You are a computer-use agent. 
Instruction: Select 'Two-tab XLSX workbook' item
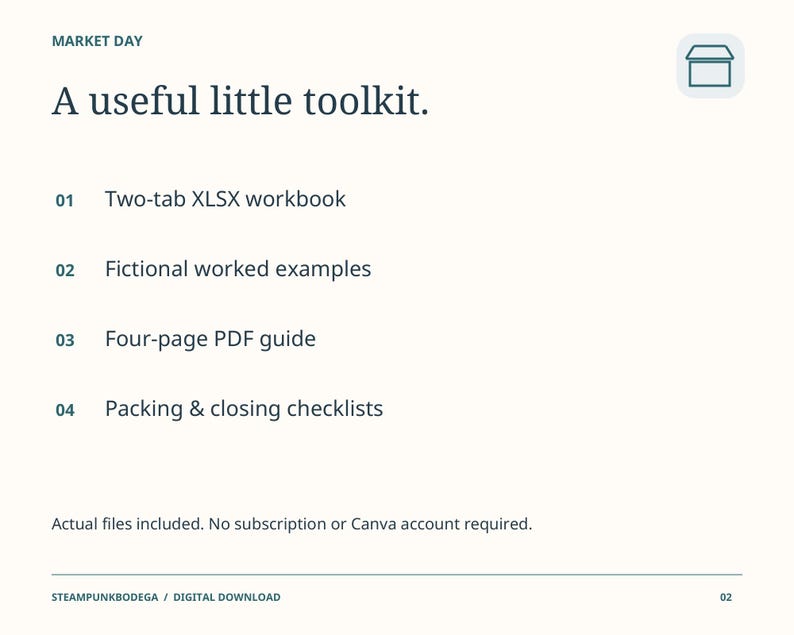[x=225, y=199]
